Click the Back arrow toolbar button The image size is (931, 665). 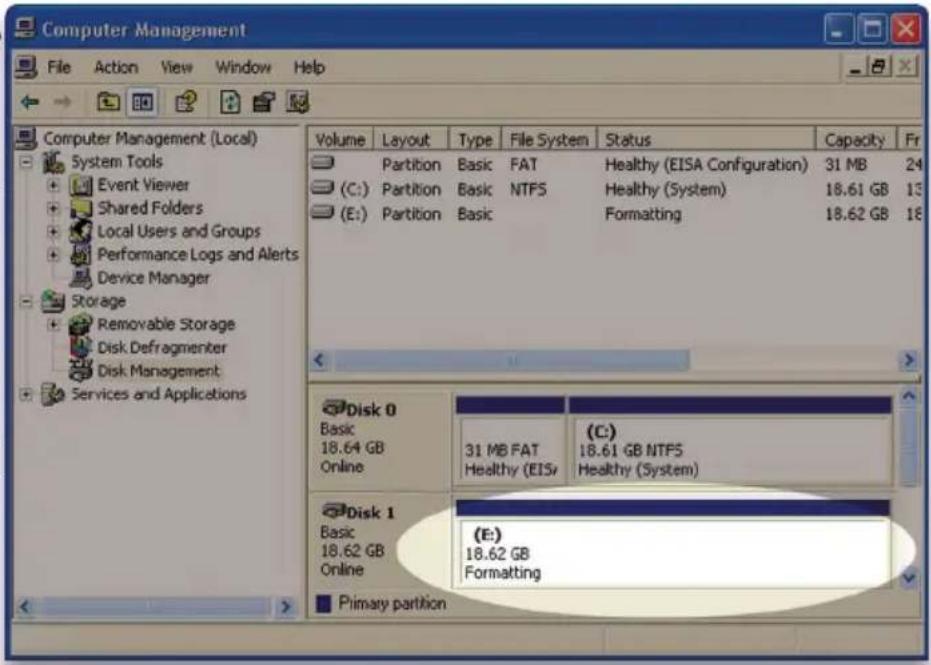coord(30,102)
